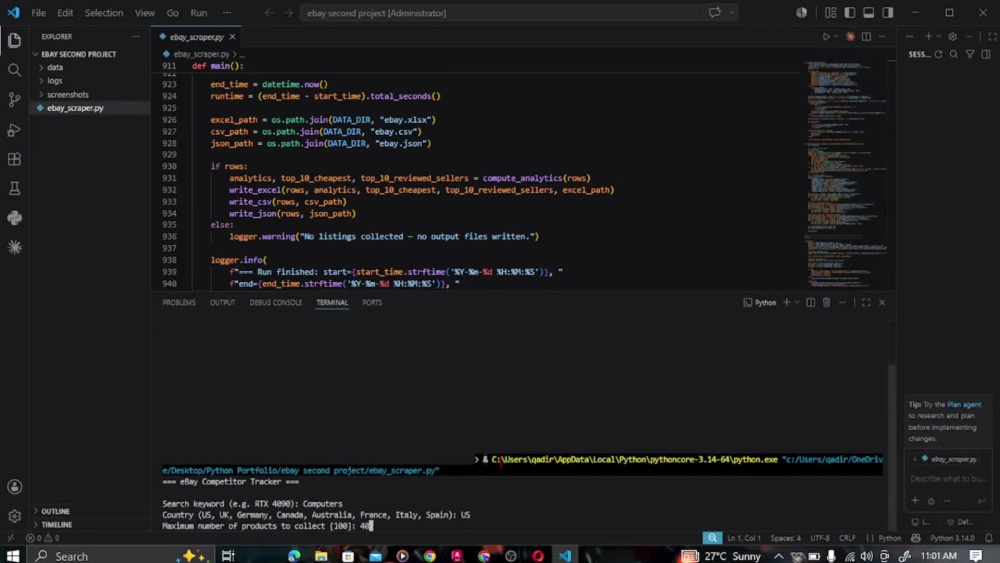Open editor More Actions ellipsis
Viewport: 1000px width, 563px height.
click(x=882, y=37)
